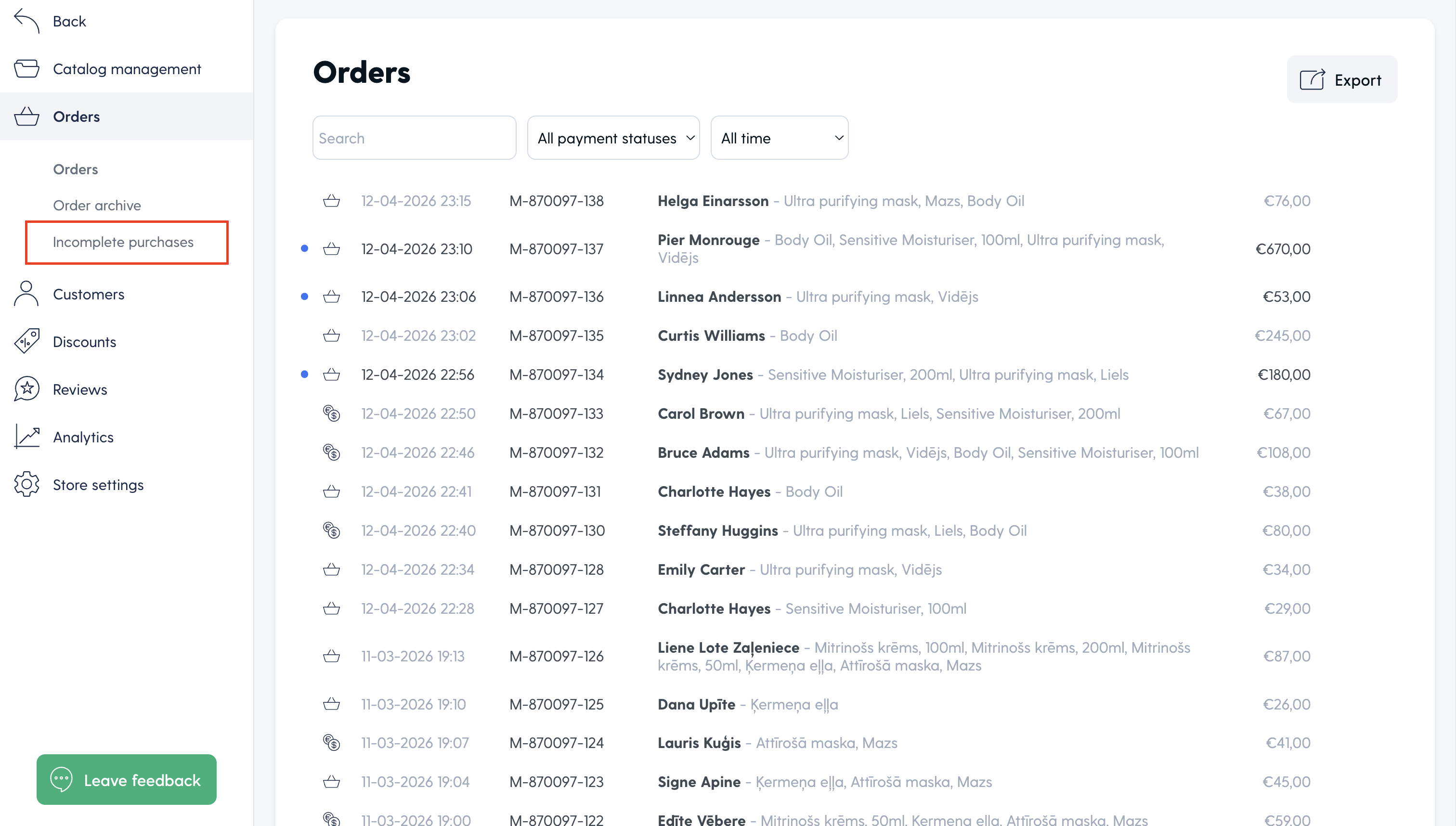The image size is (1456, 826).
Task: Open the Reviews section
Action: tap(127, 389)
